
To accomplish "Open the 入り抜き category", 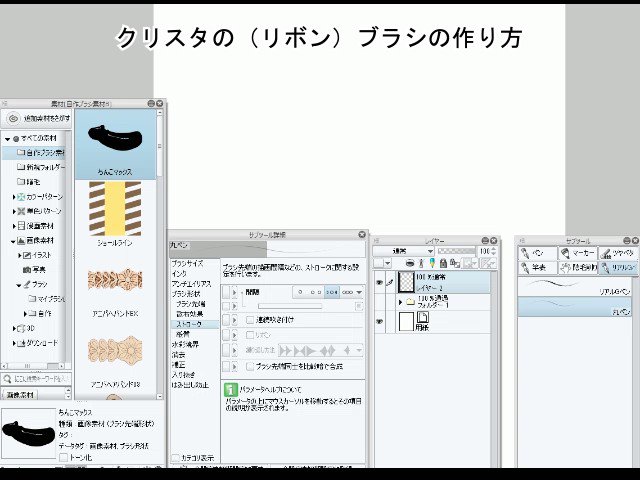I will tap(183, 375).
